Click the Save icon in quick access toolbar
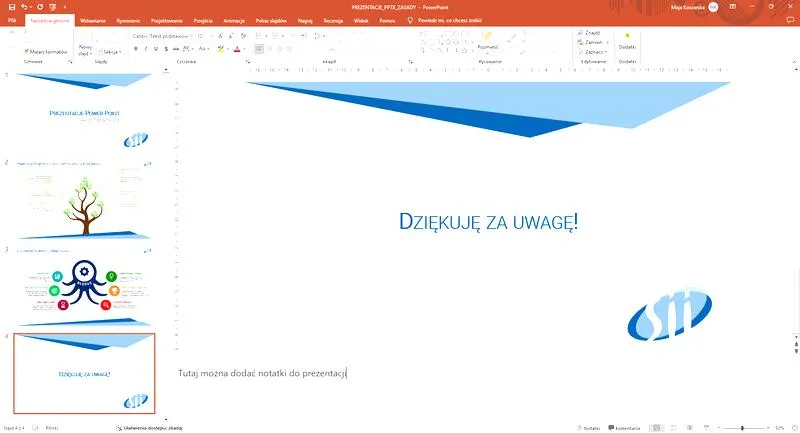Screen dimensions: 800x433 point(12,7)
